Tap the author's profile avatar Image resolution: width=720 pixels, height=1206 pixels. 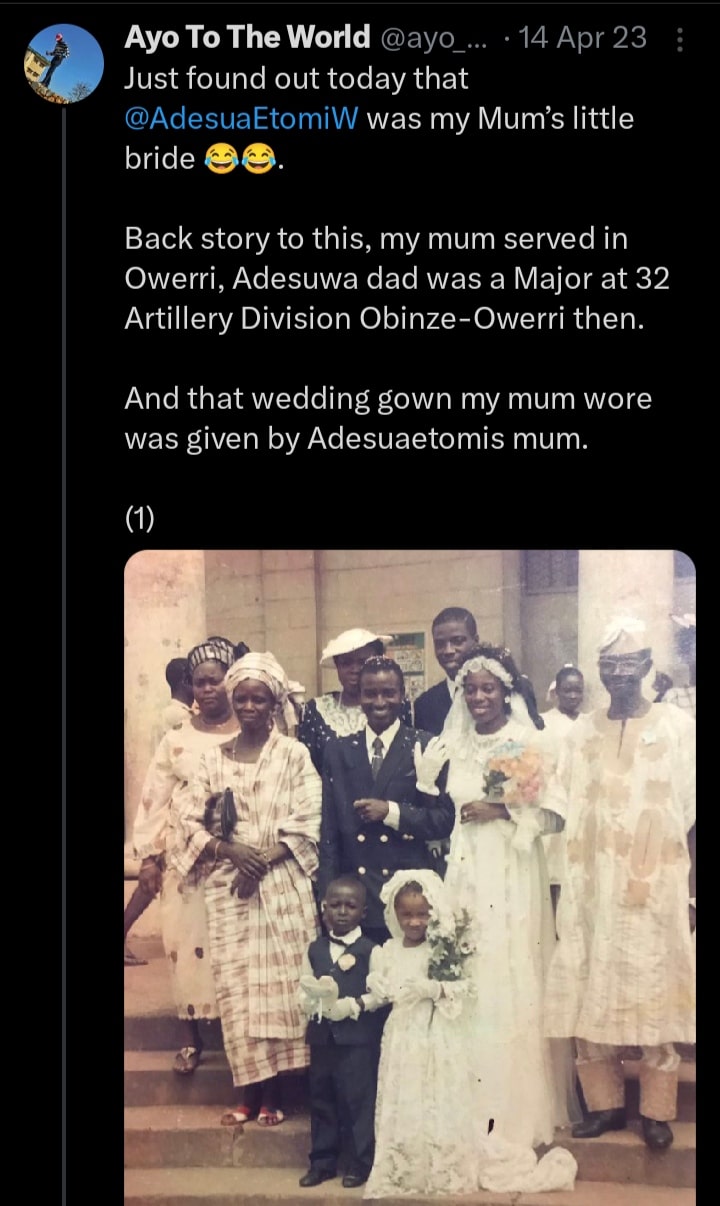63,64
